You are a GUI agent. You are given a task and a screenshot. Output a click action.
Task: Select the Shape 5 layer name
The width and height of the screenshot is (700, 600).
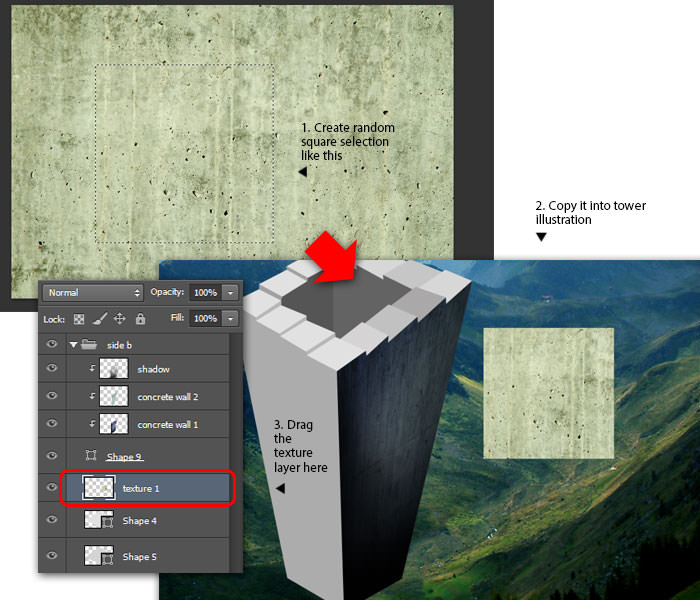point(140,557)
